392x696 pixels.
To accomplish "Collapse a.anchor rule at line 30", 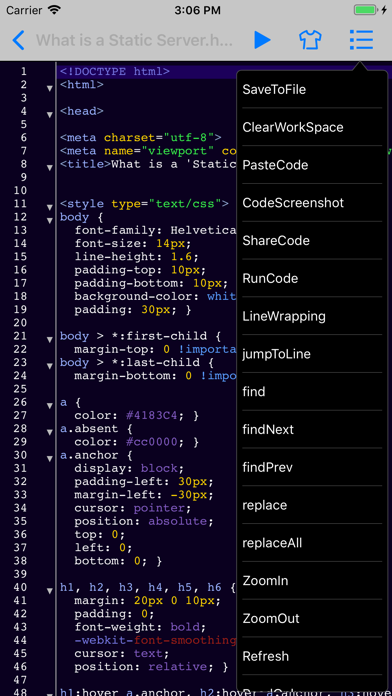I will [x=50, y=459].
